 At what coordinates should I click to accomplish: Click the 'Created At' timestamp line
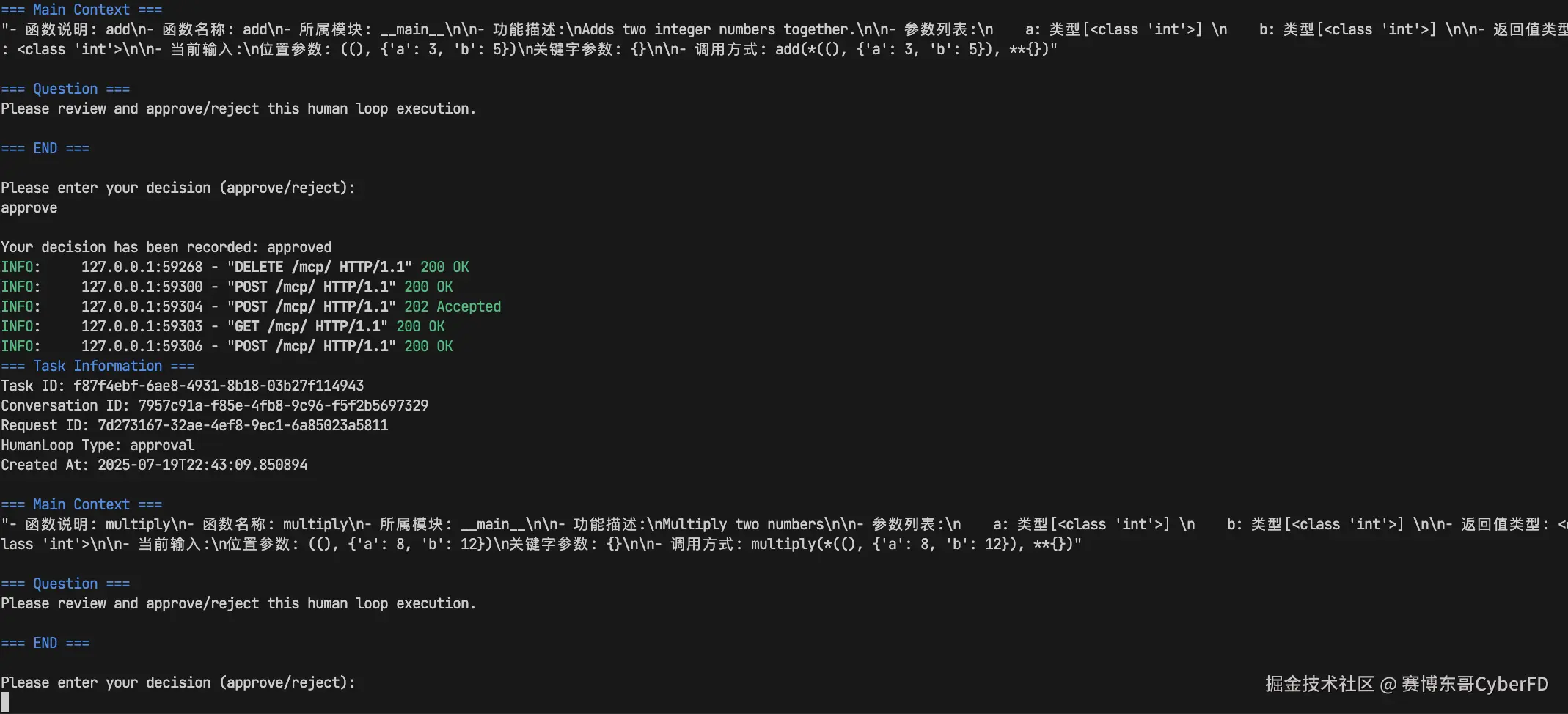(154, 465)
